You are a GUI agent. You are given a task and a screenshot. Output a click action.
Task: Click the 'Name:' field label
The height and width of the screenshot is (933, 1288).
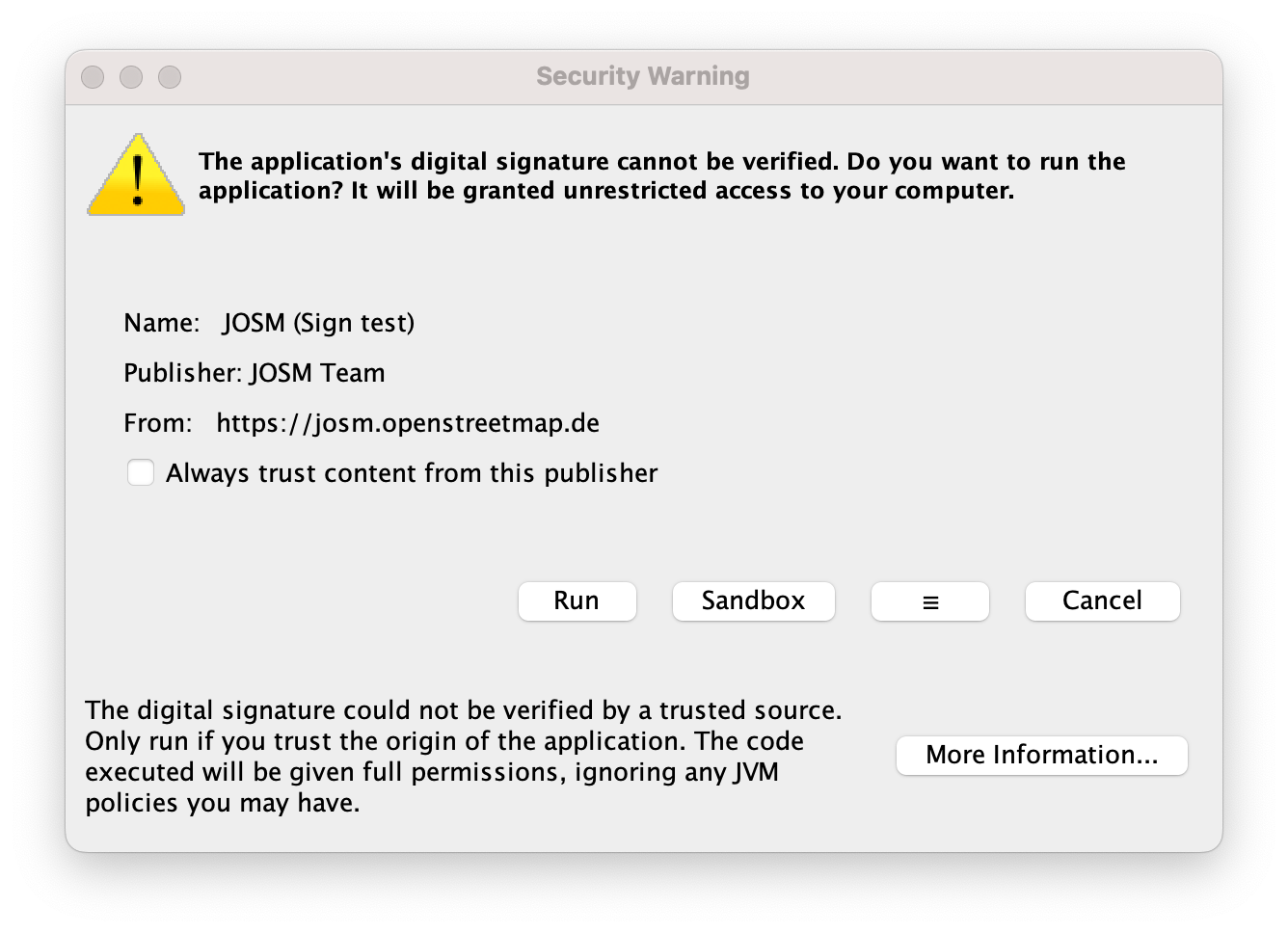(161, 323)
